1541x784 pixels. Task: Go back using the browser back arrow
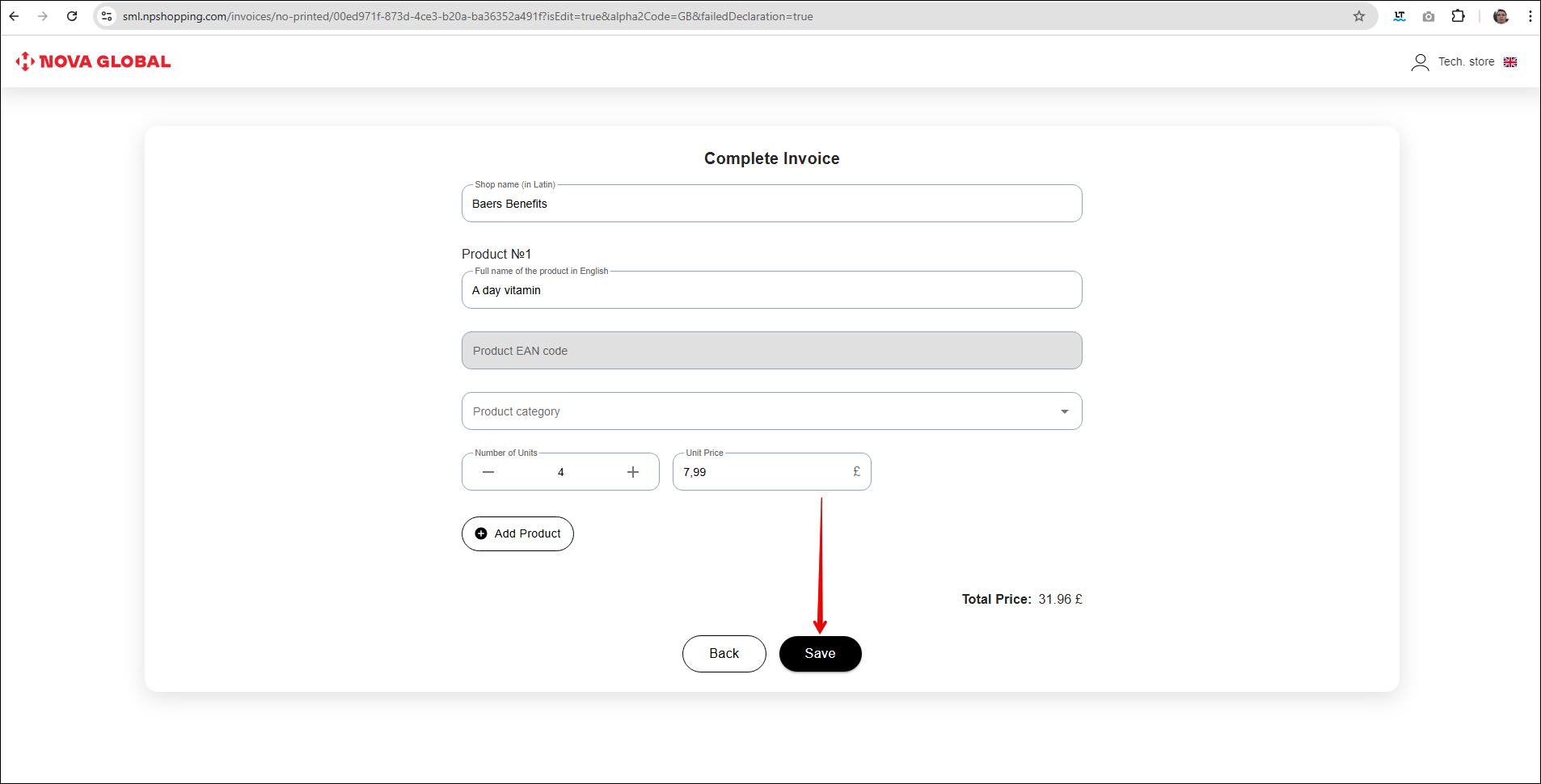(x=15, y=16)
